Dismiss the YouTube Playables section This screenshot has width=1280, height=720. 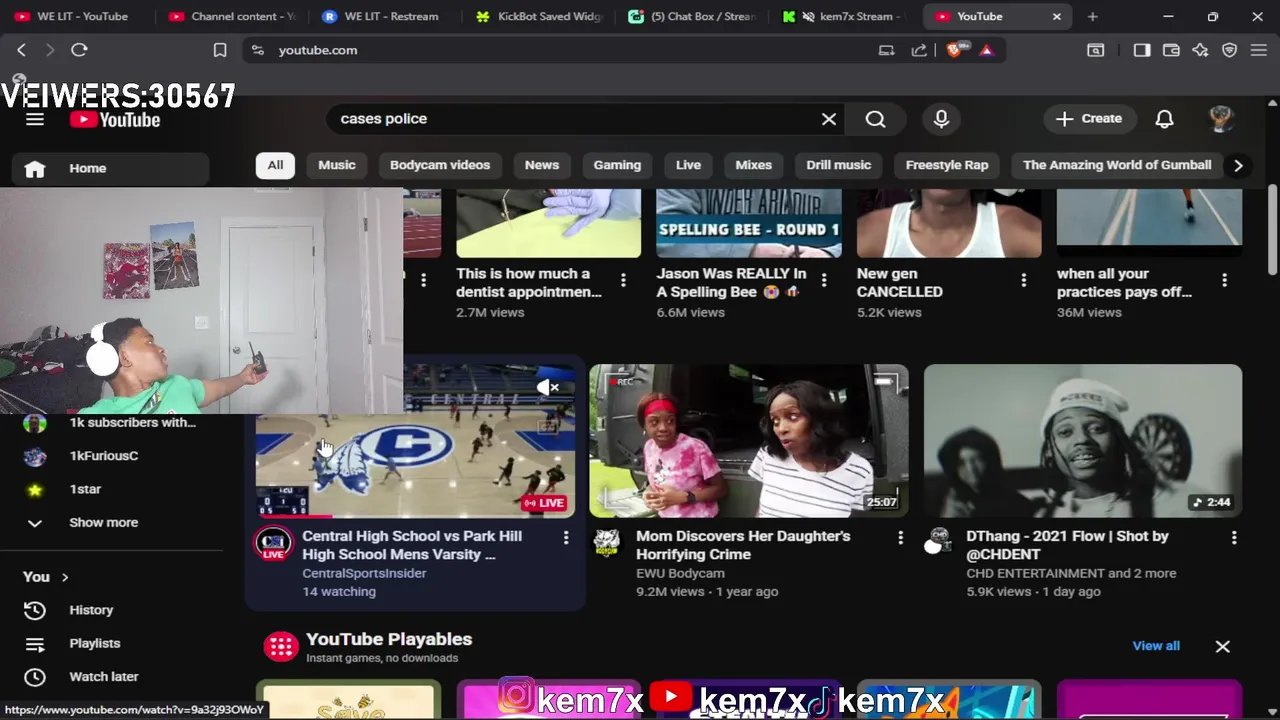point(1222,647)
